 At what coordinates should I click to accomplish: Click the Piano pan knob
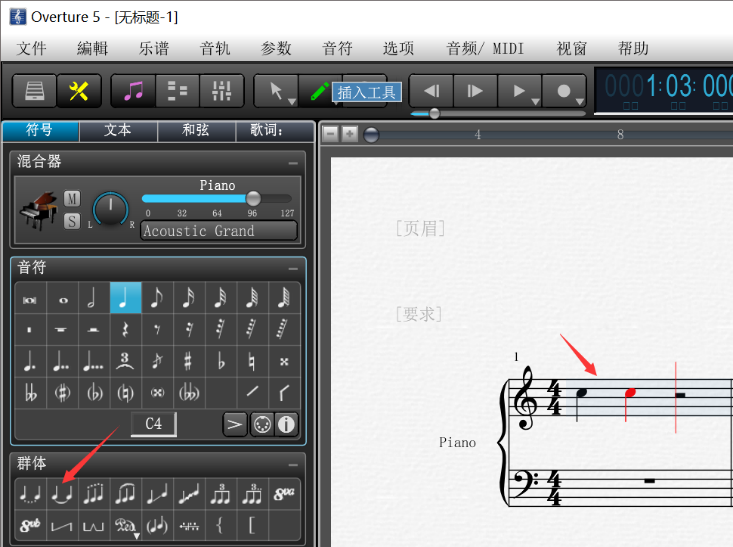pos(110,209)
